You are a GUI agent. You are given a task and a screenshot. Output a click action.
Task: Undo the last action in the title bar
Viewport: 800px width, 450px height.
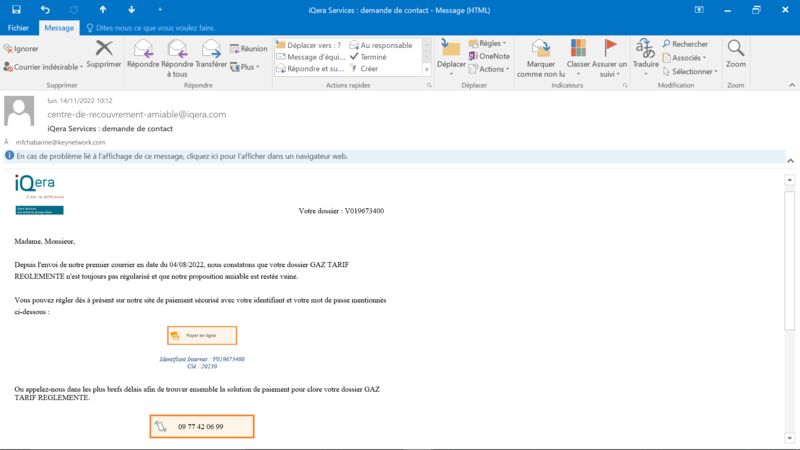(x=45, y=9)
